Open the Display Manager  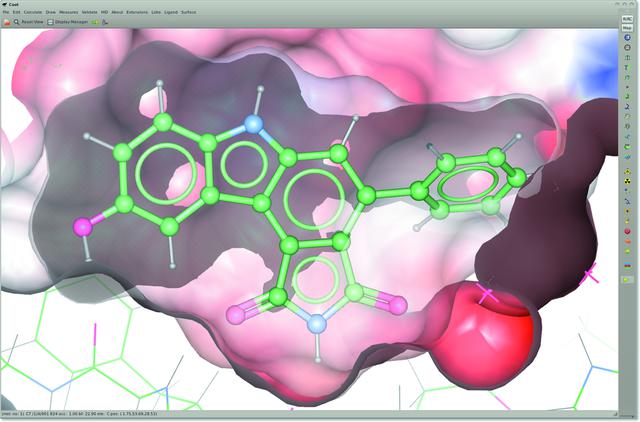click(68, 22)
